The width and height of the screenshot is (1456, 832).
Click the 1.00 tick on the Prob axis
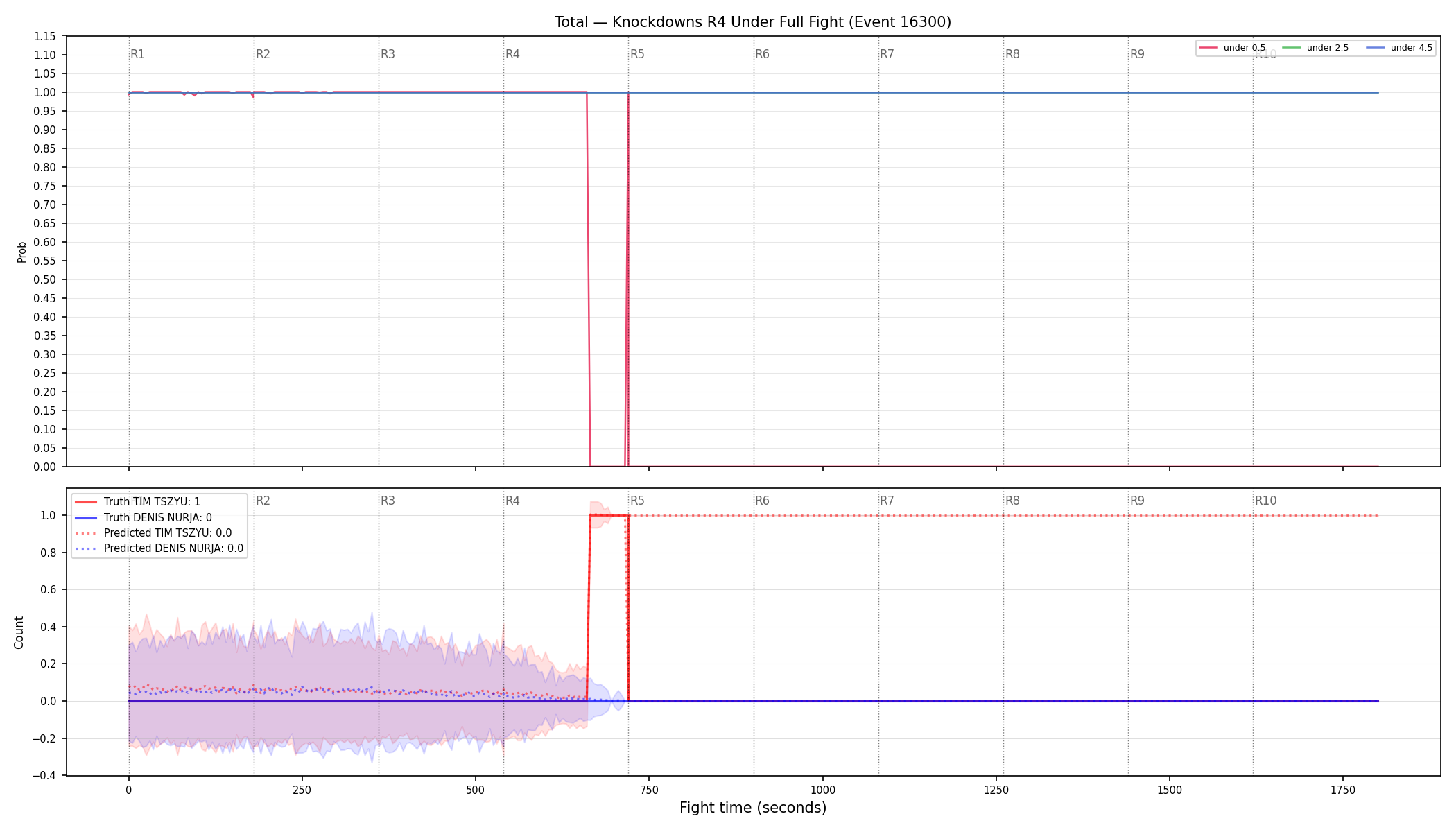coord(45,92)
